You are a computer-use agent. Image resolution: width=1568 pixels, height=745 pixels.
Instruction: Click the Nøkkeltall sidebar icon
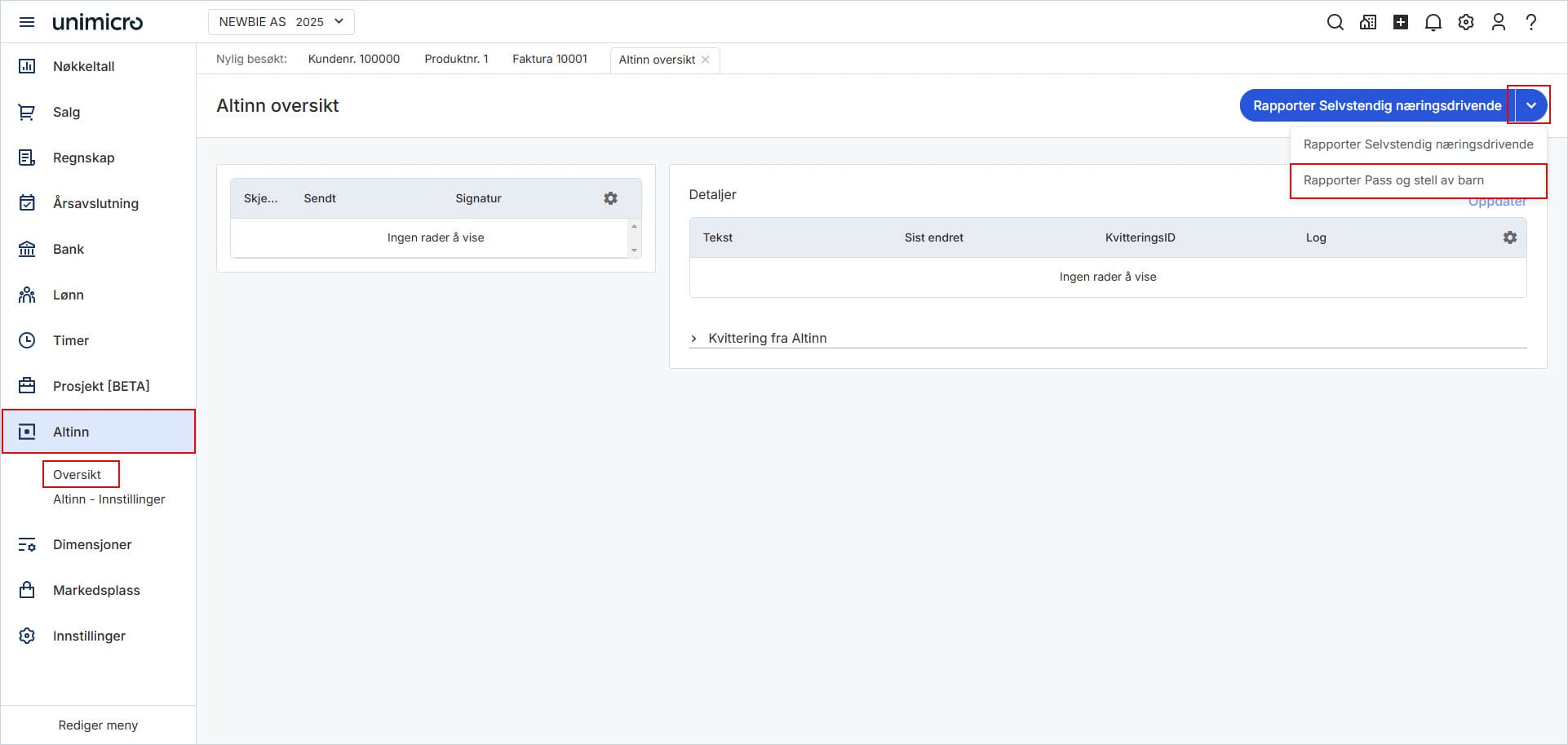point(27,66)
